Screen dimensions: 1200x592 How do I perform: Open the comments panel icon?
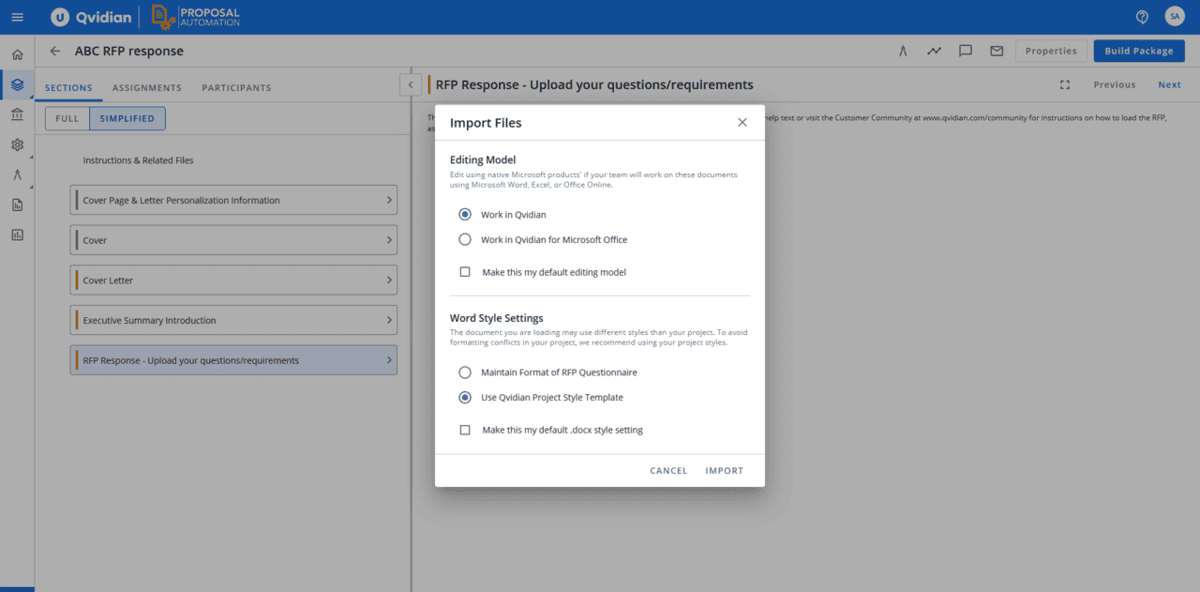pyautogui.click(x=965, y=50)
